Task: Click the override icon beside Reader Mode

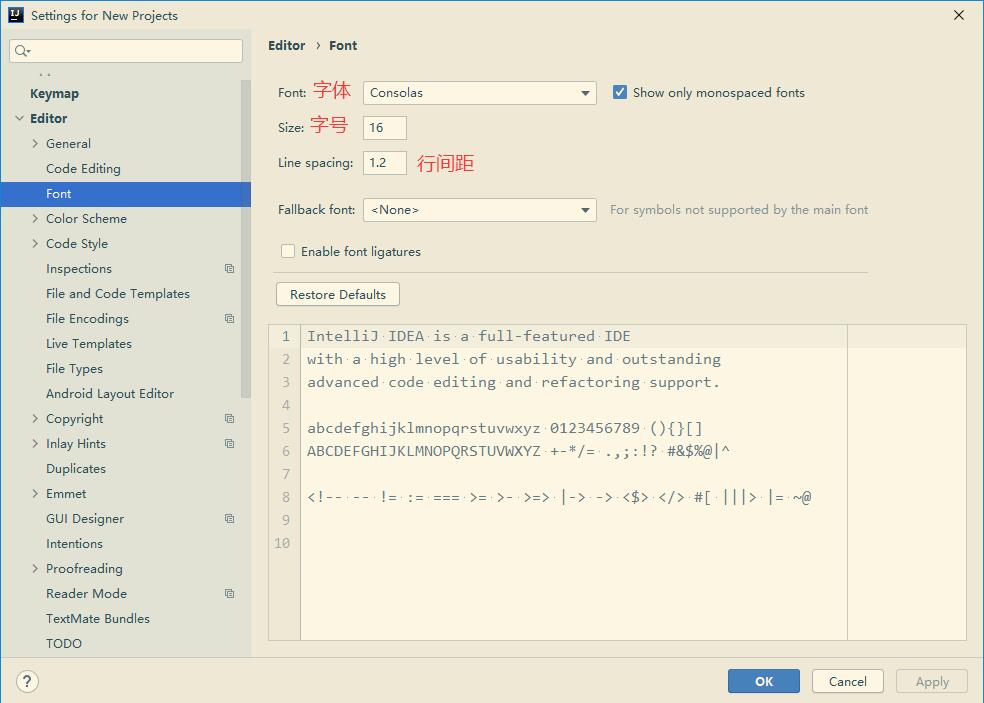Action: click(x=229, y=593)
